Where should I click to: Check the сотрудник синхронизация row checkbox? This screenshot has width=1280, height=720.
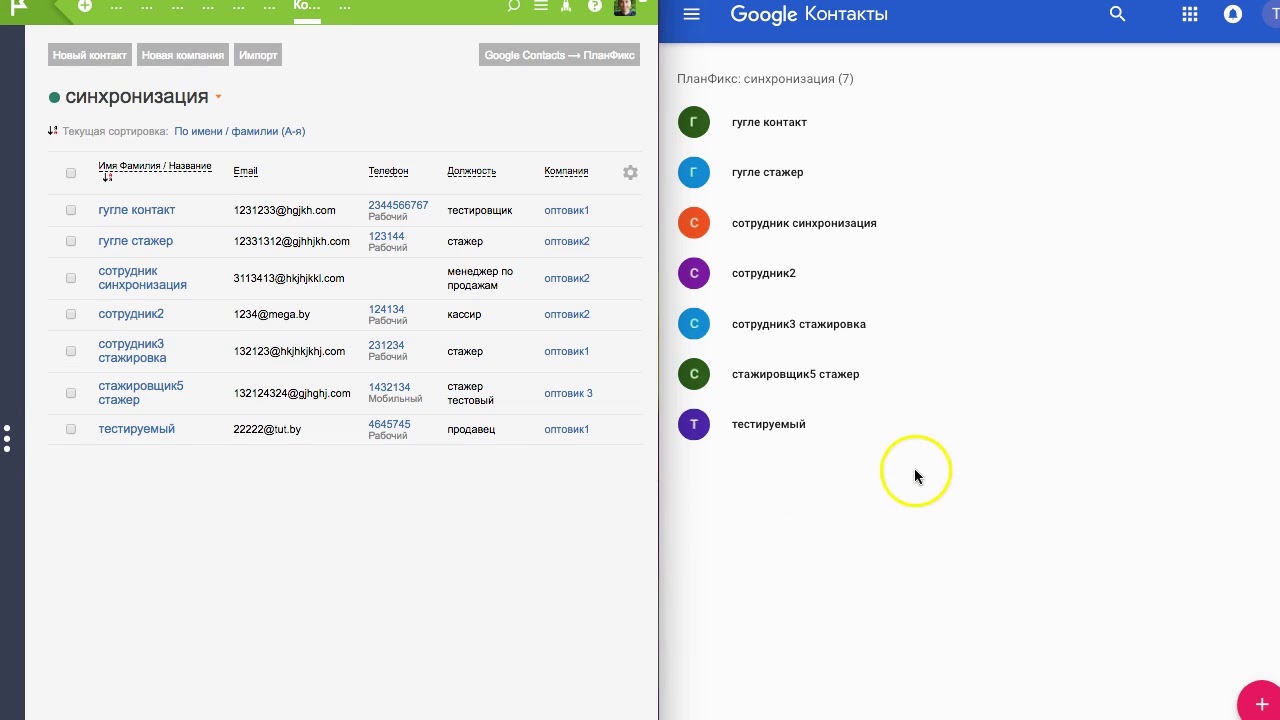click(71, 278)
